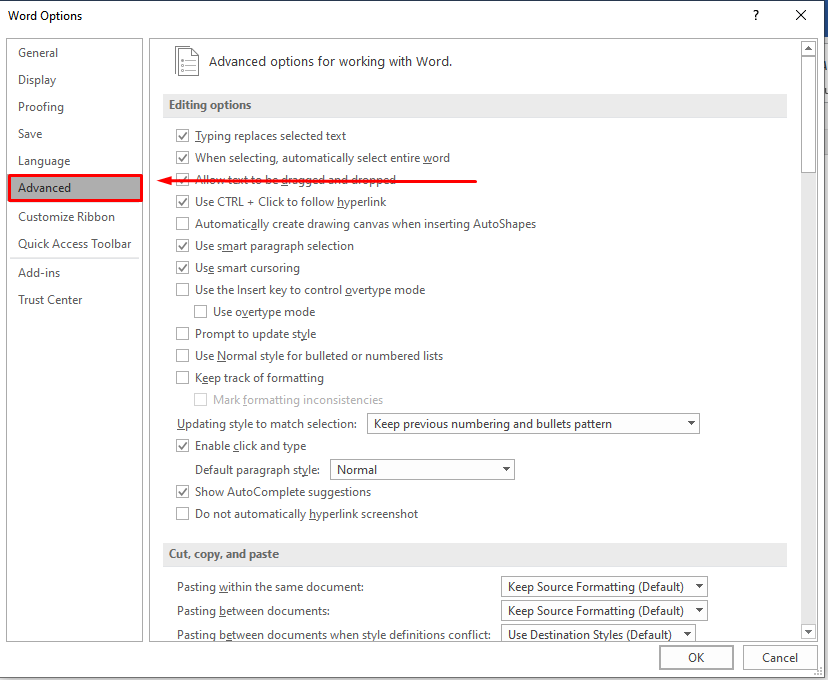Image resolution: width=828 pixels, height=680 pixels.
Task: Click the Word Options title text
Action: 45,16
